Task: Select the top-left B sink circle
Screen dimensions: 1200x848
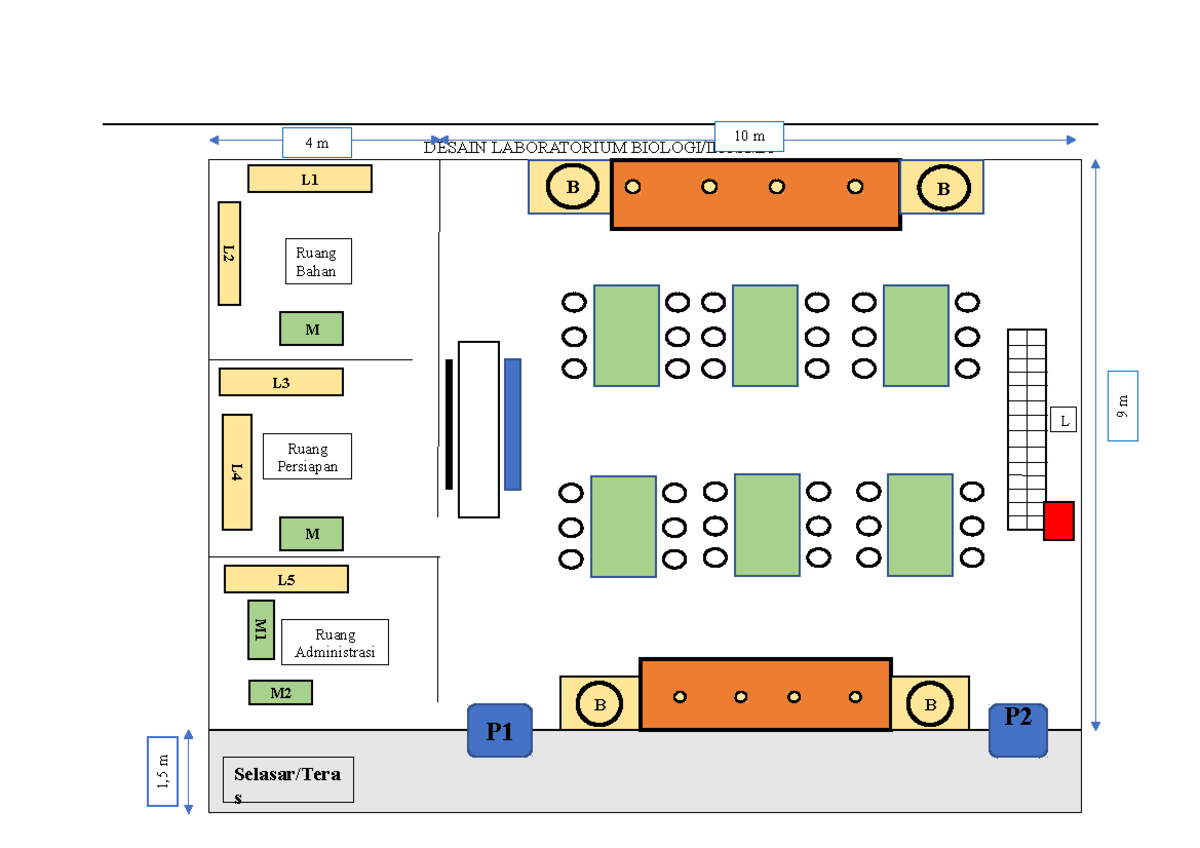Action: tap(573, 187)
